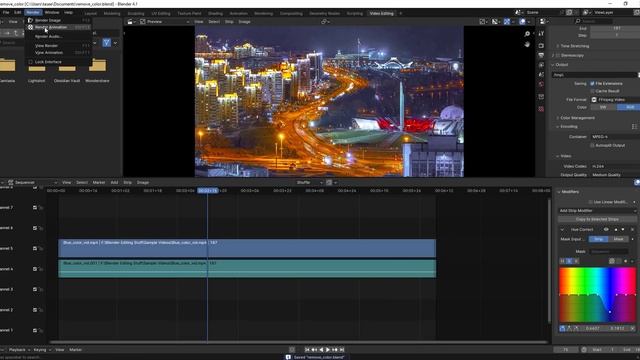Enable the Use Linear Modifiers checkbox
The height and width of the screenshot is (360, 640).
(591, 202)
